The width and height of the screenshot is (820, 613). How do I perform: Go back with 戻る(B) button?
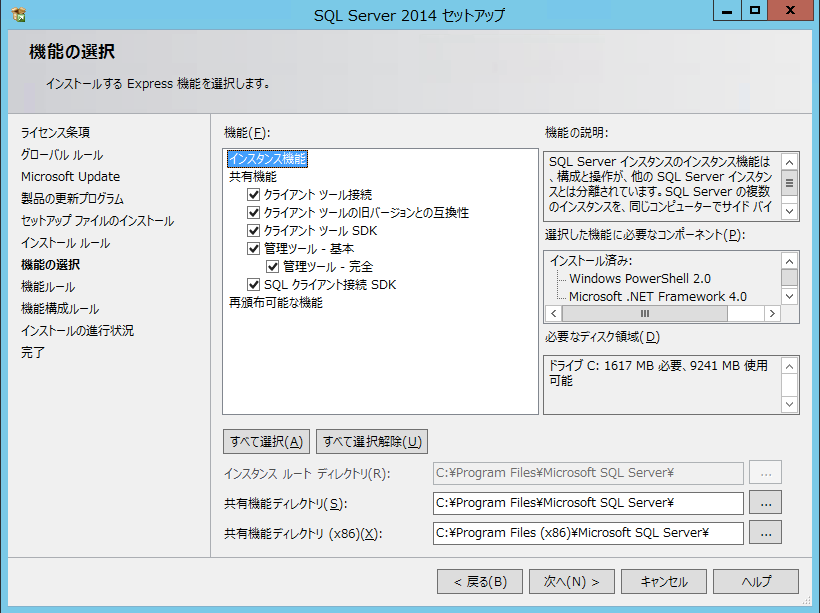click(480, 582)
